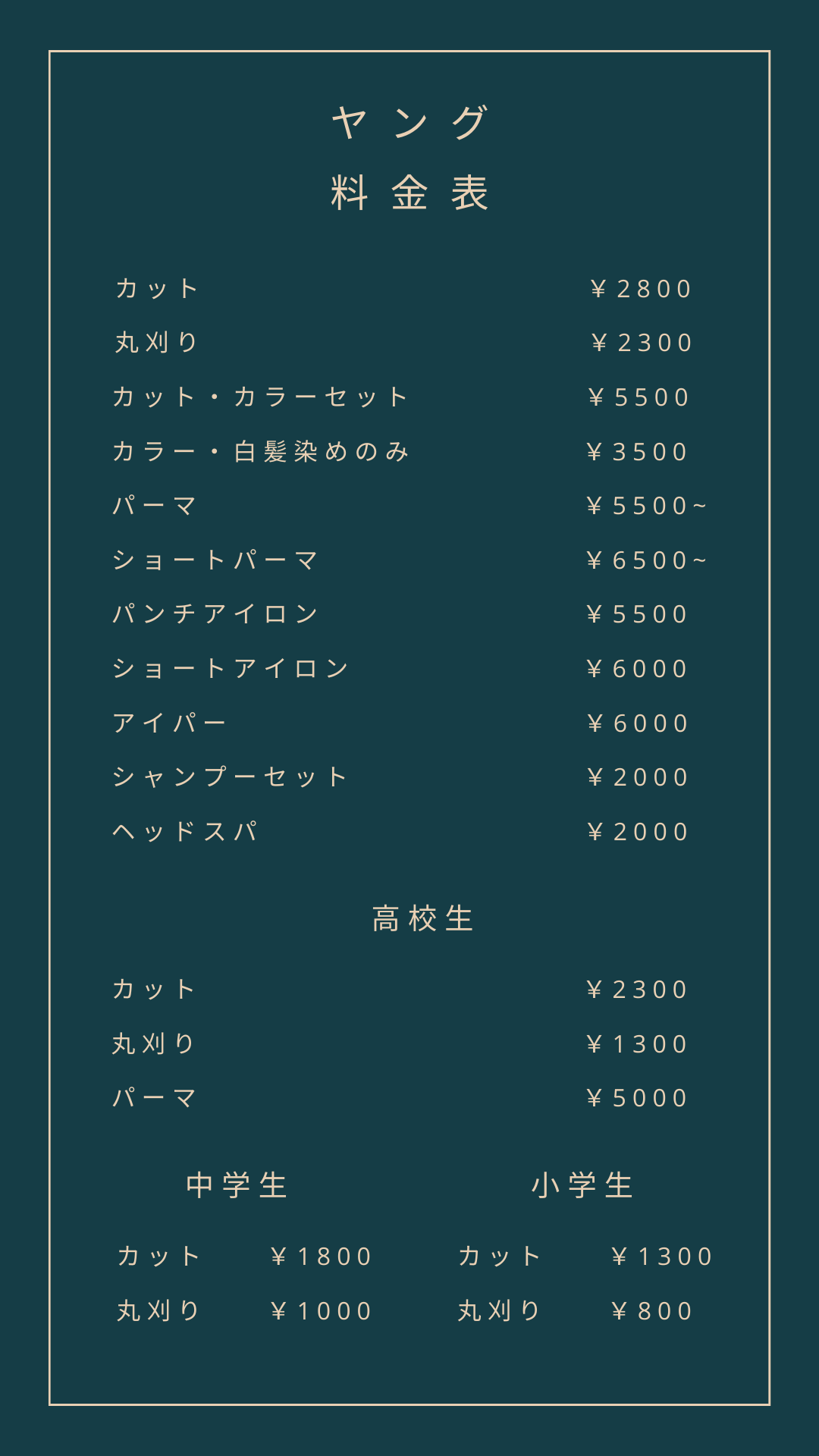This screenshot has height=1456, width=819.
Task: Click the 小学生 section heading
Action: pos(582,1185)
